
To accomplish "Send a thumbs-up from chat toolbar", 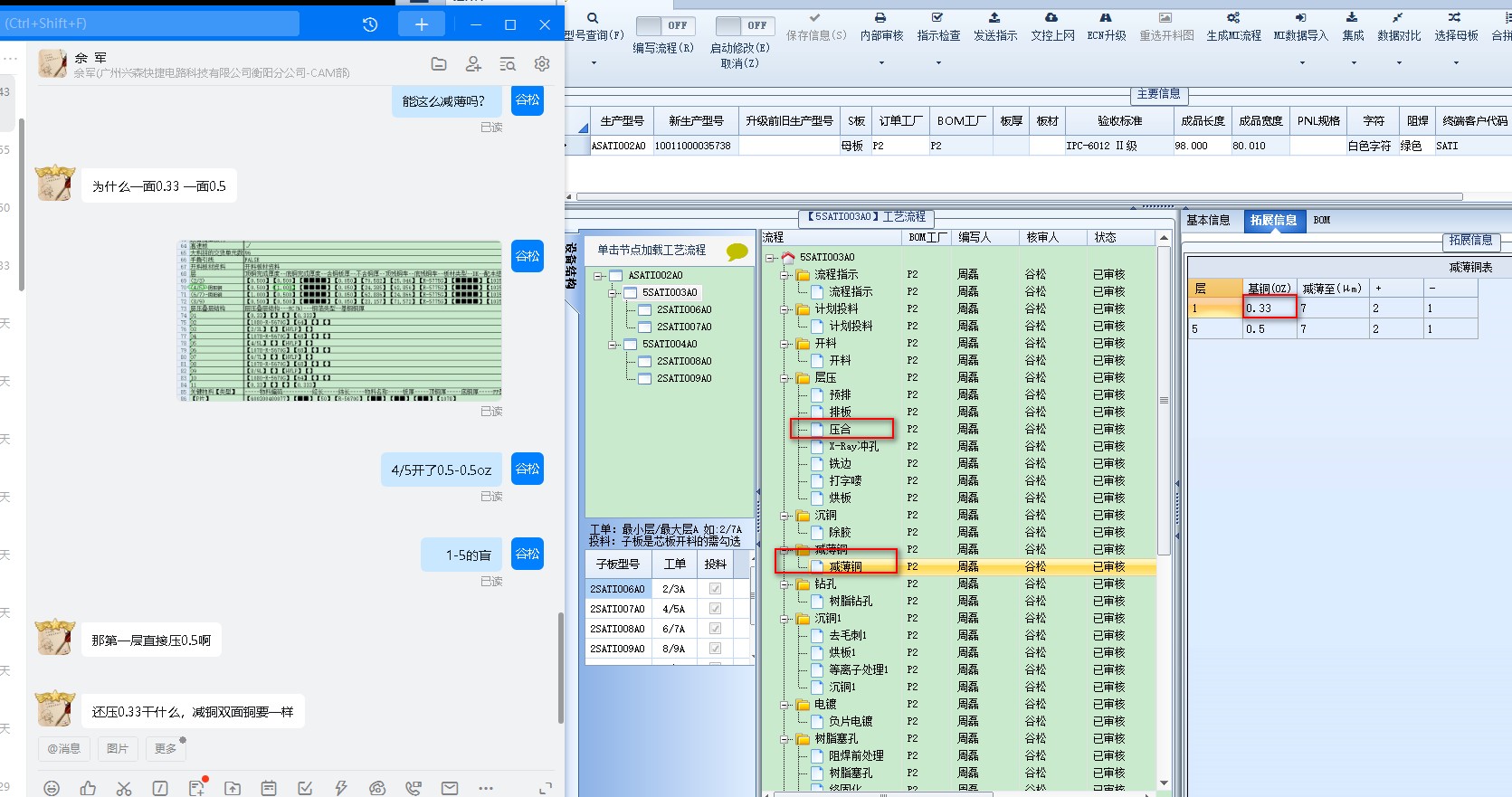I will tap(88, 788).
